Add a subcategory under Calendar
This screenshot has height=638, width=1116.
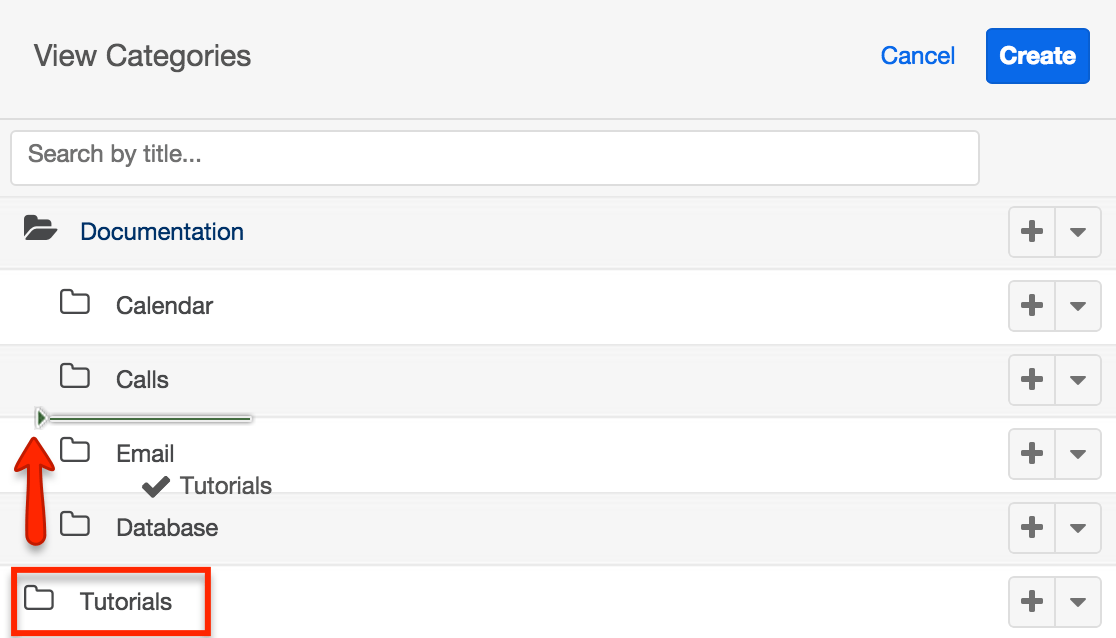click(1031, 305)
